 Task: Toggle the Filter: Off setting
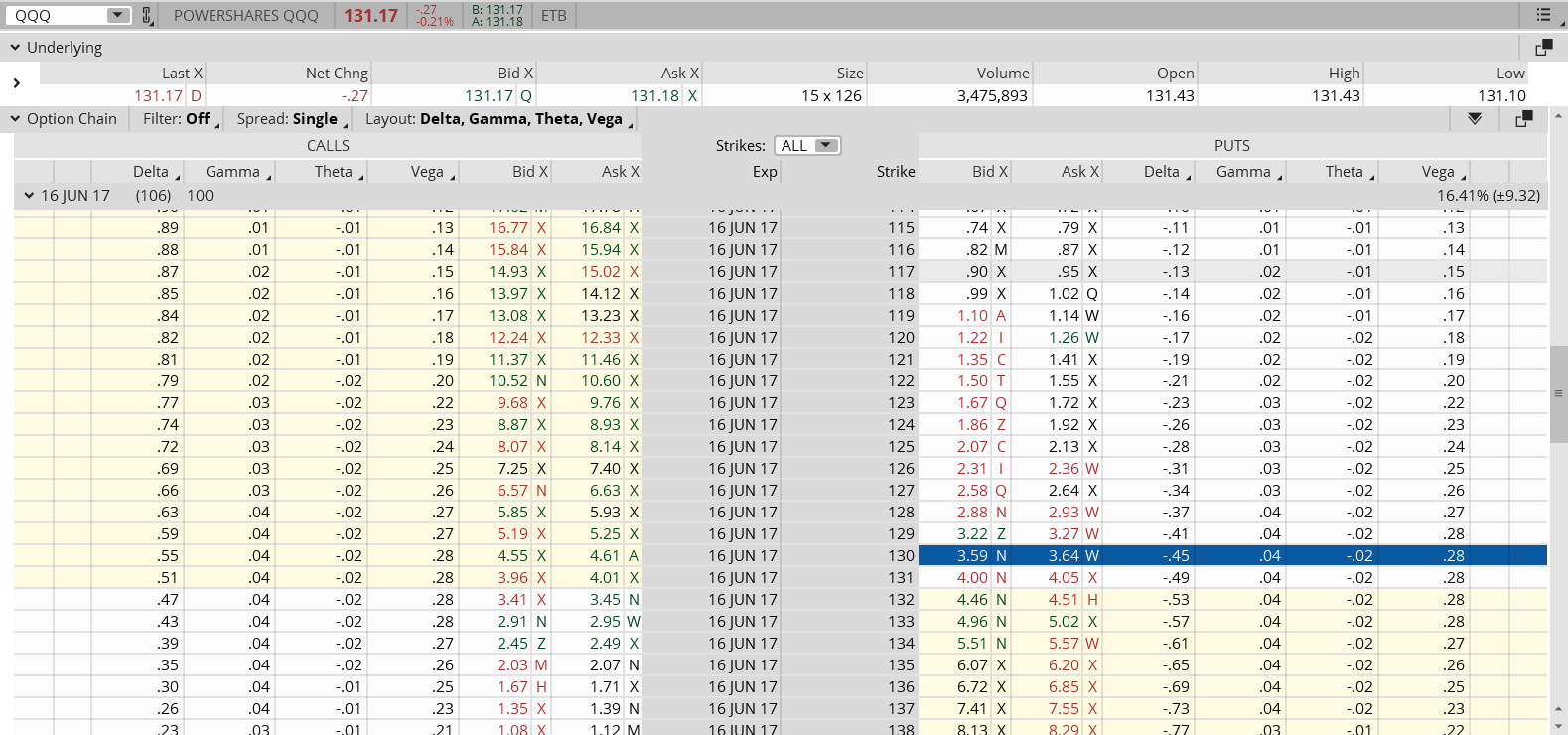176,119
